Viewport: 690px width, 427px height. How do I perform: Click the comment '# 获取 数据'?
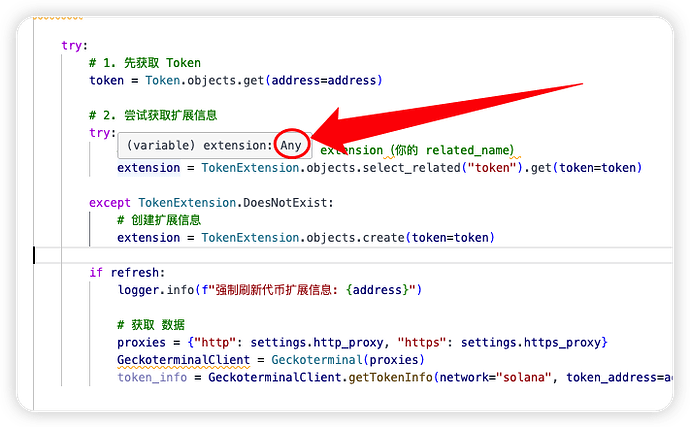[151, 325]
